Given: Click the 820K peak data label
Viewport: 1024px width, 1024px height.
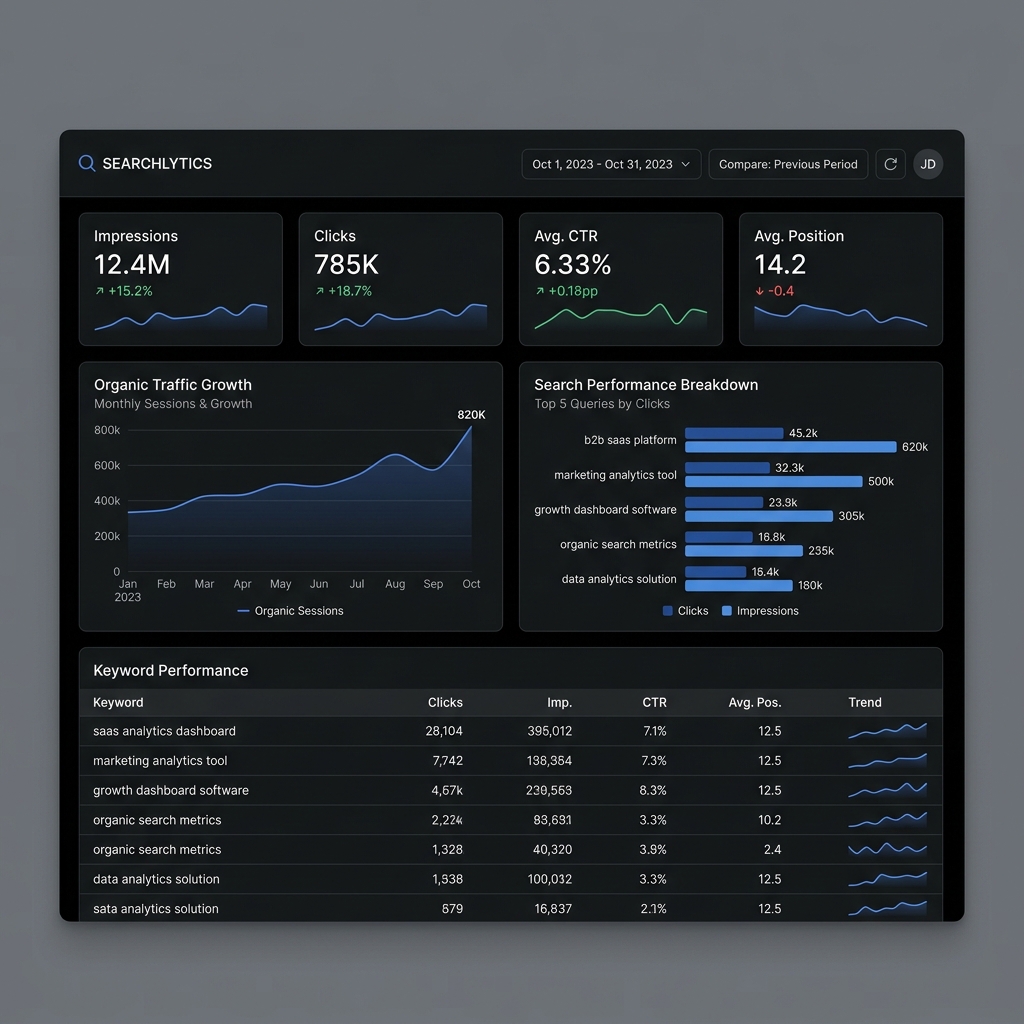Looking at the screenshot, I should point(471,415).
